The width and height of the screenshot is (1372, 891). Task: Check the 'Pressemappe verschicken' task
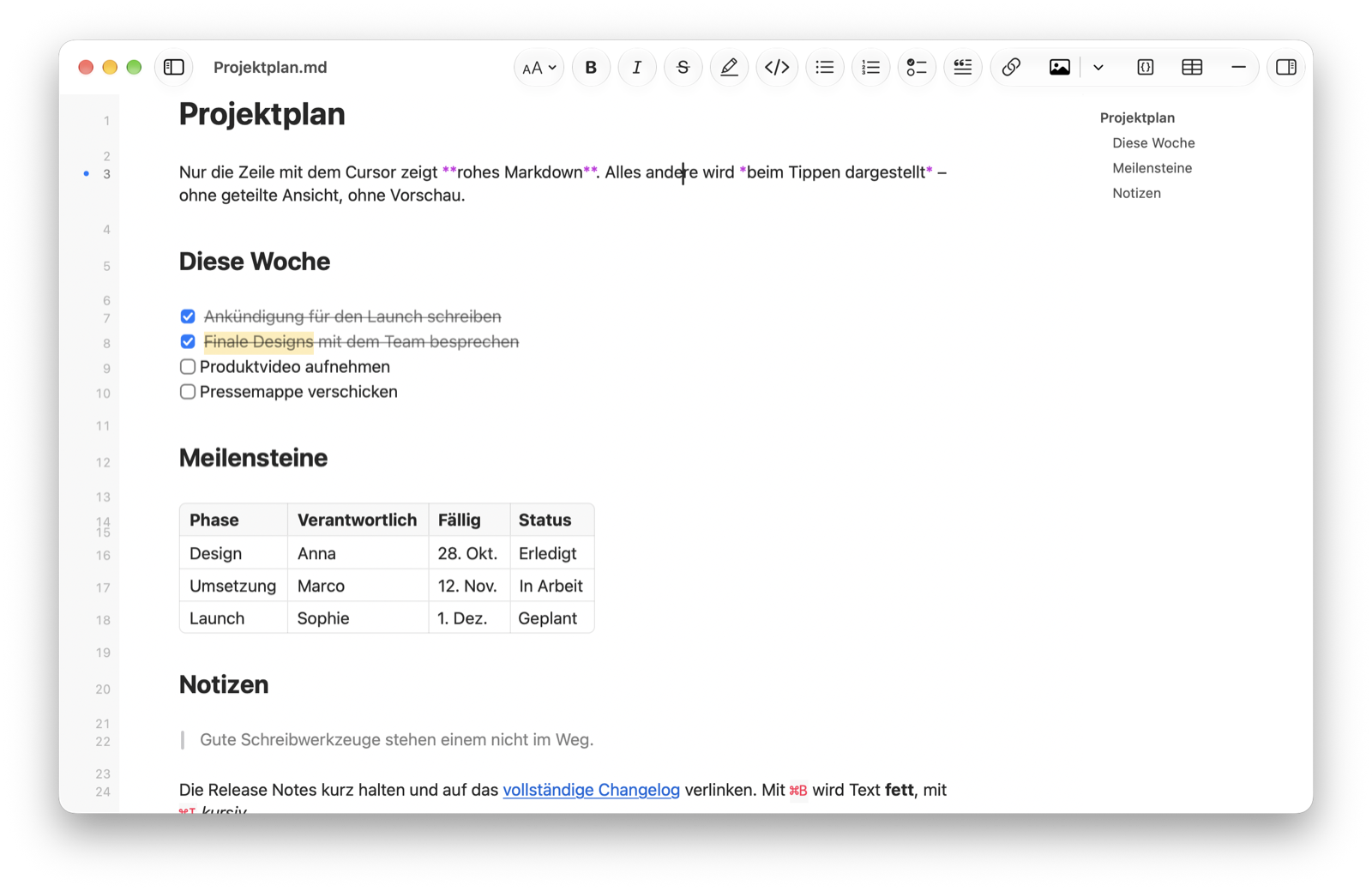click(x=188, y=391)
